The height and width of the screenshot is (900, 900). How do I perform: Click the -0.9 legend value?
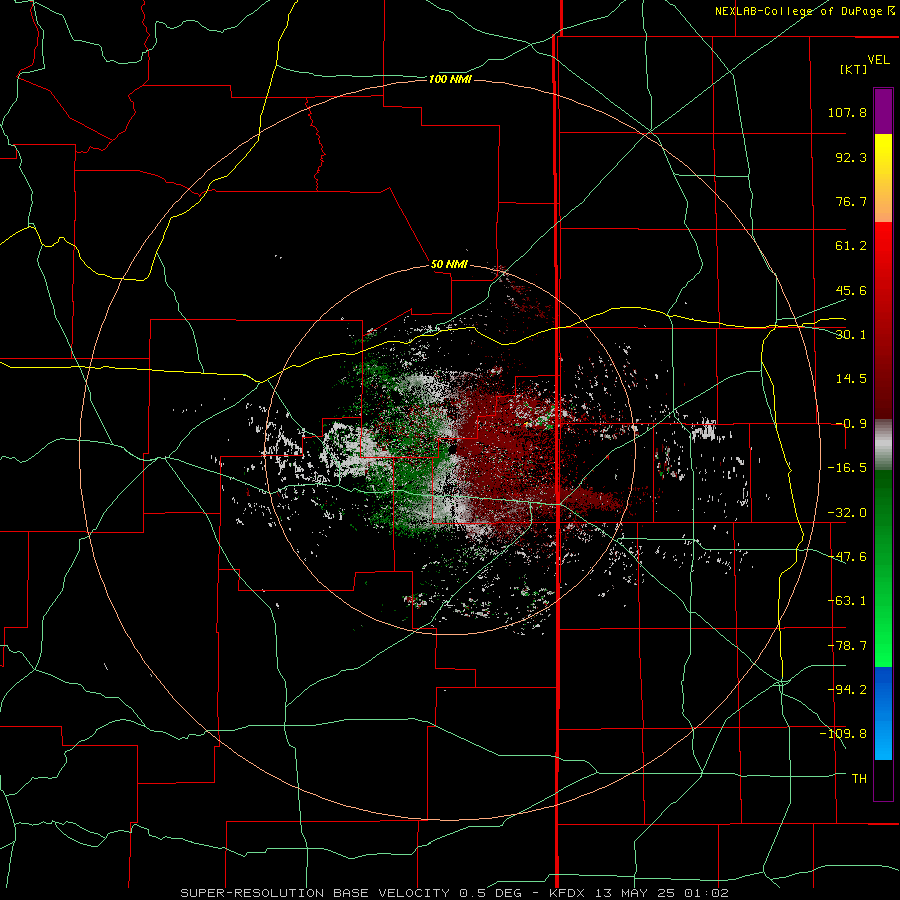coord(851,424)
